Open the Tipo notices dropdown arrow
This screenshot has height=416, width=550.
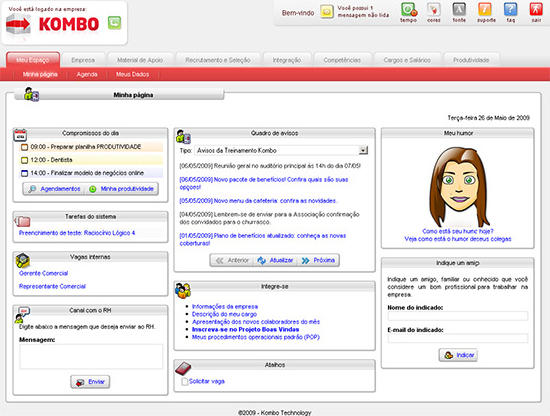pos(363,150)
